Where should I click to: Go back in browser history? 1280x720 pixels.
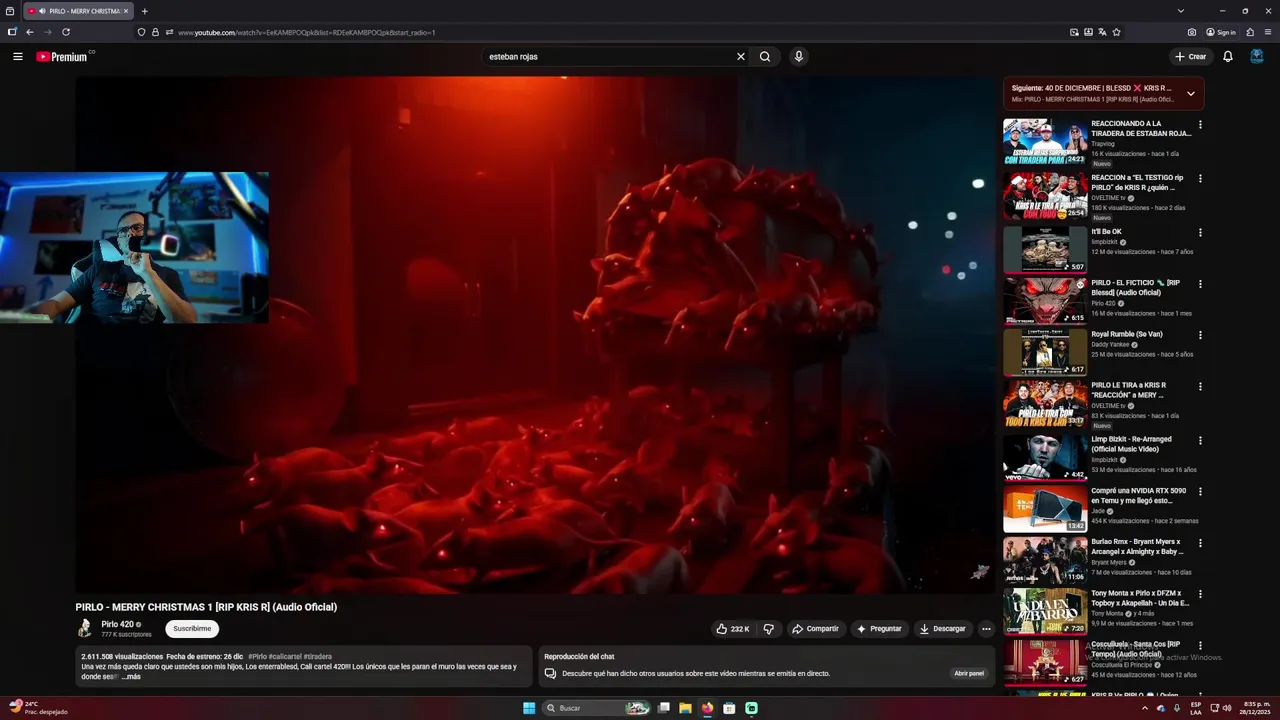point(29,32)
